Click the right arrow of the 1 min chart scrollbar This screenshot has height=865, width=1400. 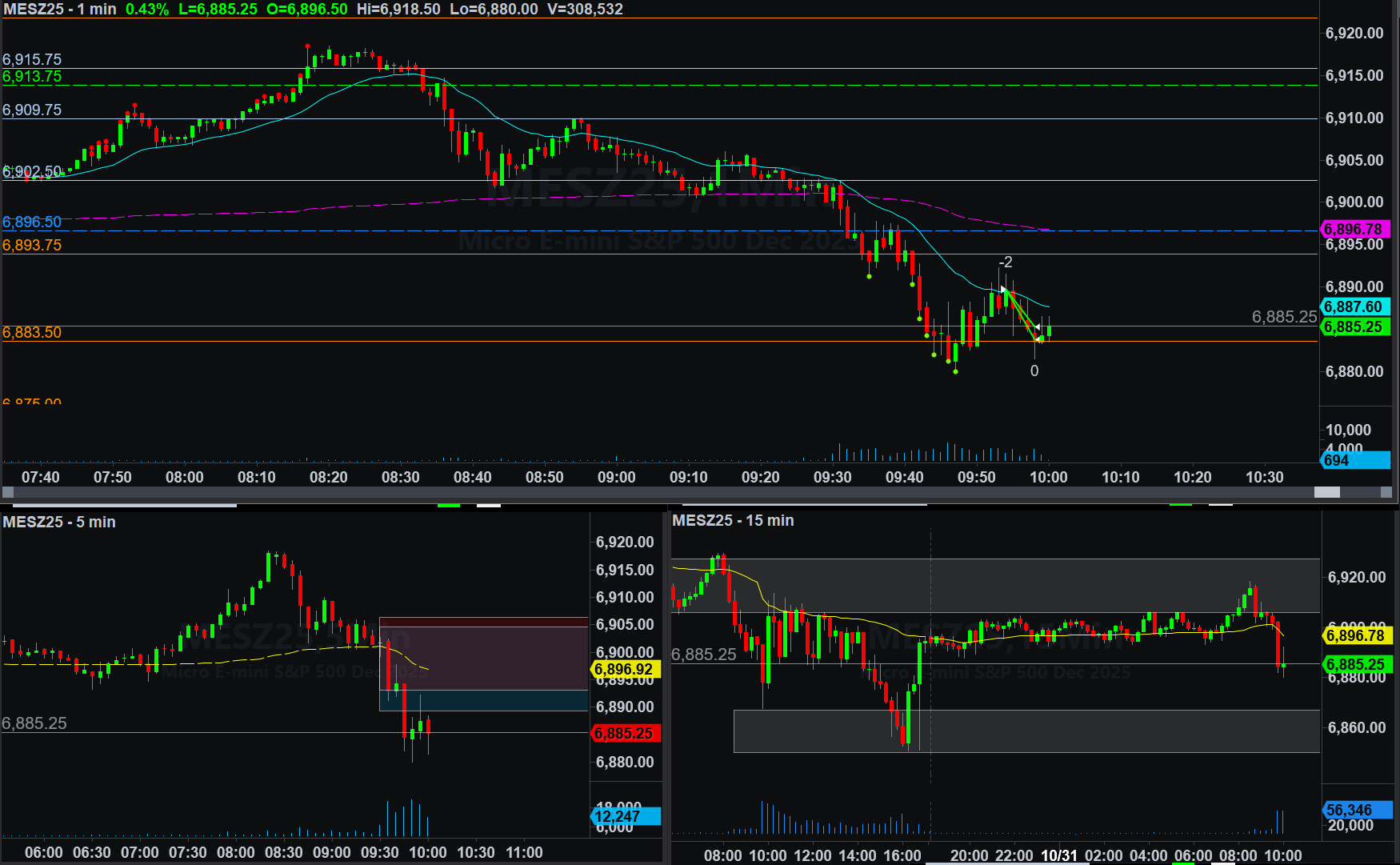[x=1386, y=492]
